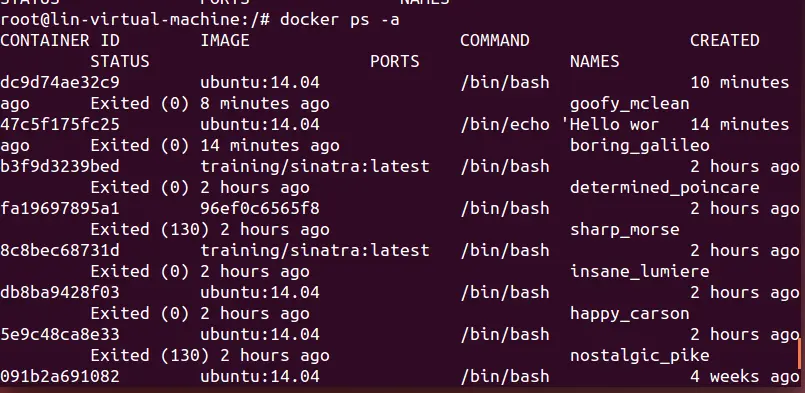Click container ID b3f9d3239bed
Image resolution: width=805 pixels, height=393 pixels.
click(60, 166)
